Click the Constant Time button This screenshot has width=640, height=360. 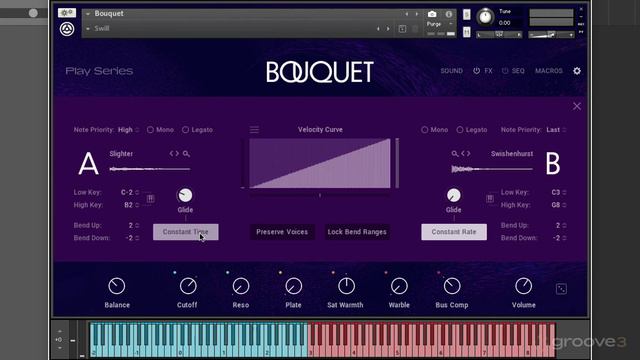pyautogui.click(x=186, y=232)
